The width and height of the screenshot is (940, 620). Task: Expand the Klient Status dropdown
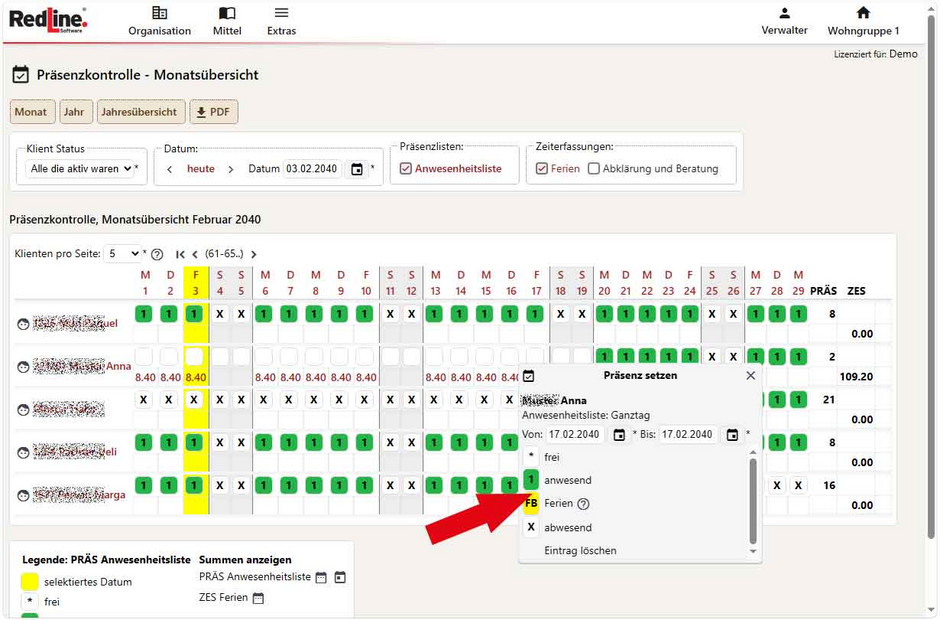pos(80,169)
